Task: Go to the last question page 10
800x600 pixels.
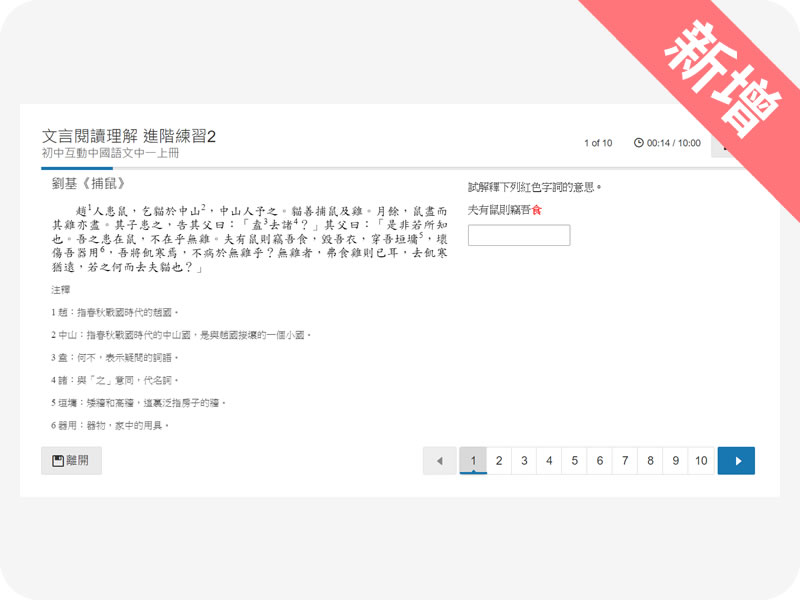Action: click(x=701, y=461)
